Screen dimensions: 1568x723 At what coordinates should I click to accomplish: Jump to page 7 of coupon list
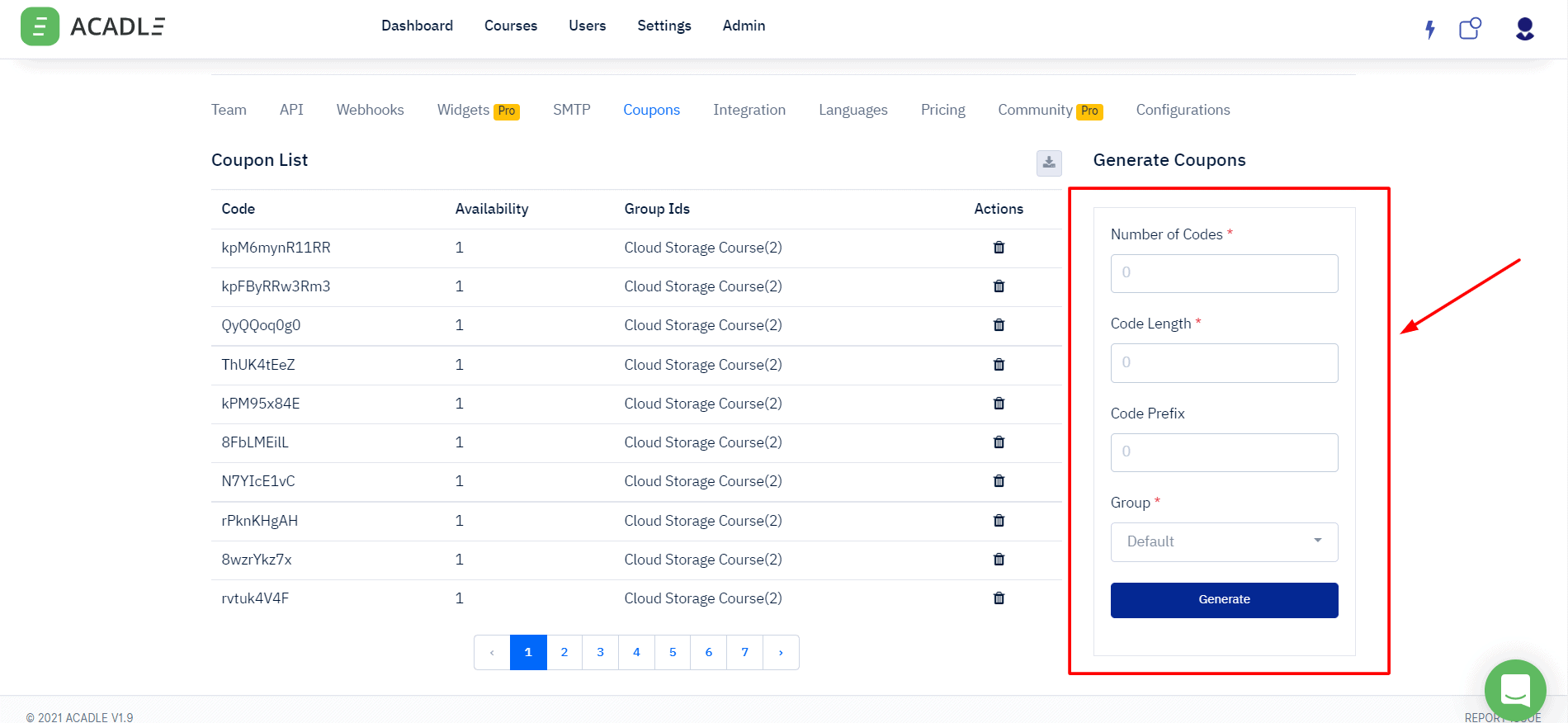744,653
